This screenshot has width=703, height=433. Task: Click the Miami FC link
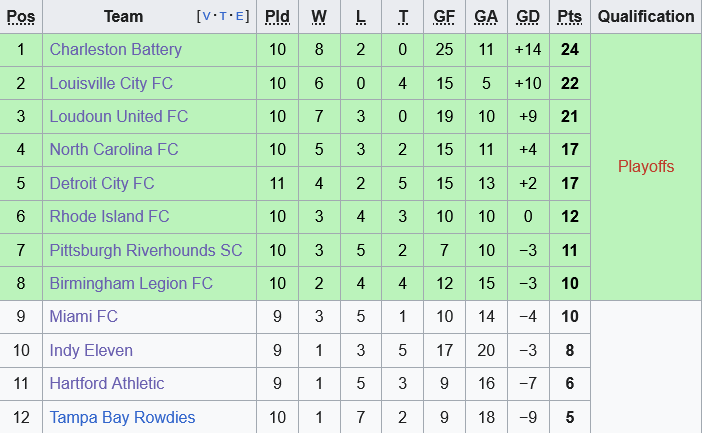(x=83, y=316)
